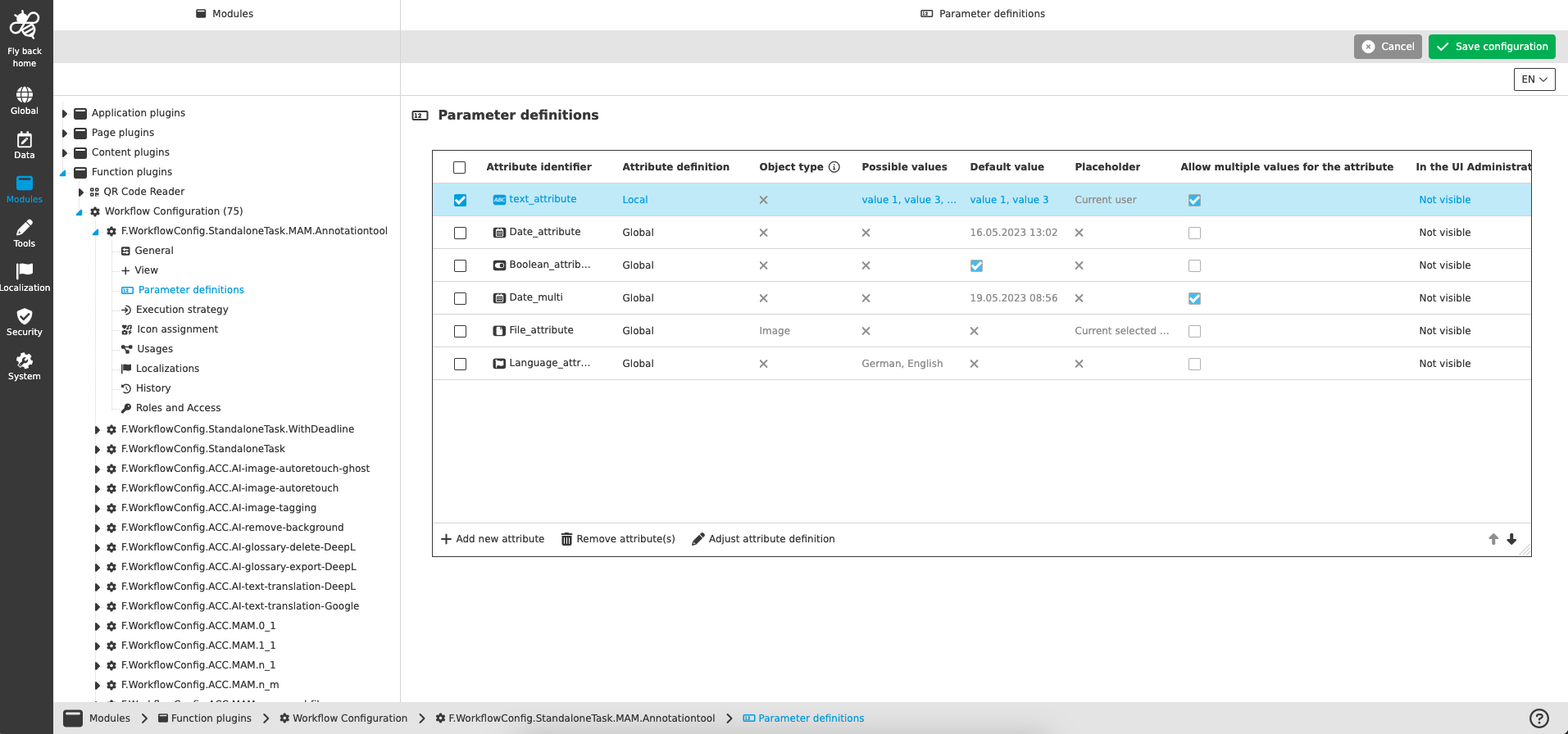This screenshot has height=734, width=1568.
Task: Open Usages in the tree
Action: tap(148, 349)
